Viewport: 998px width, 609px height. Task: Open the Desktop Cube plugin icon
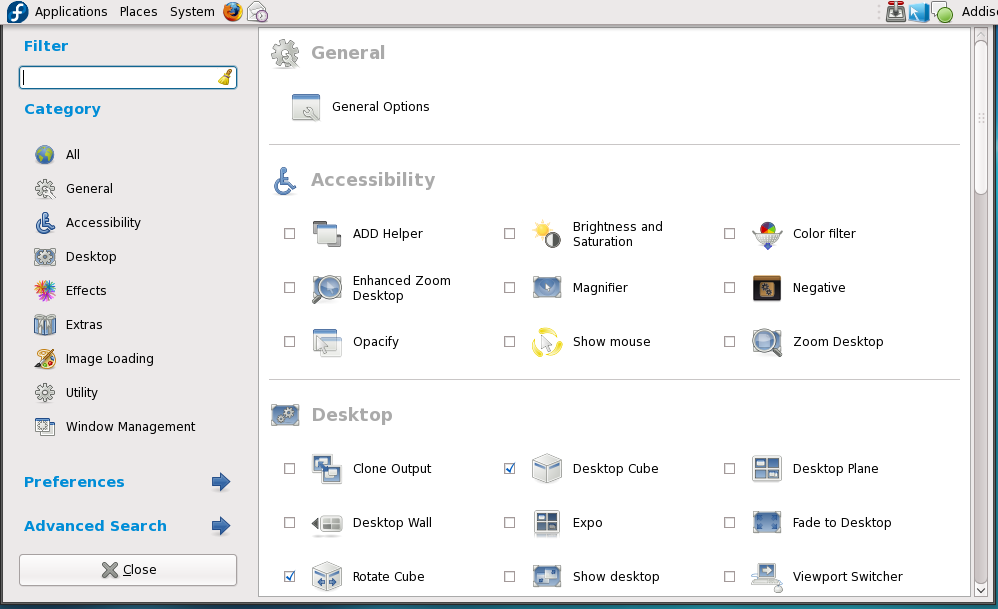point(546,469)
